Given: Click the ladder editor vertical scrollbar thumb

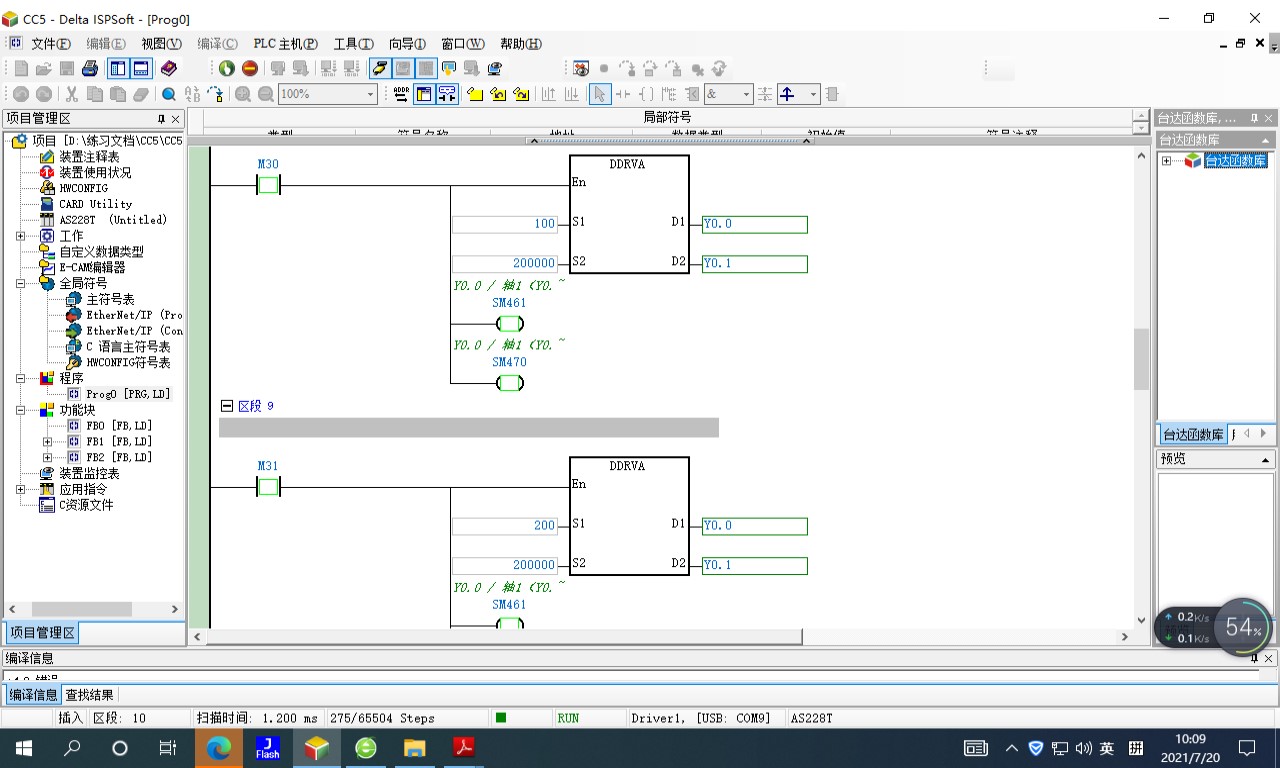Looking at the screenshot, I should click(x=1141, y=358).
